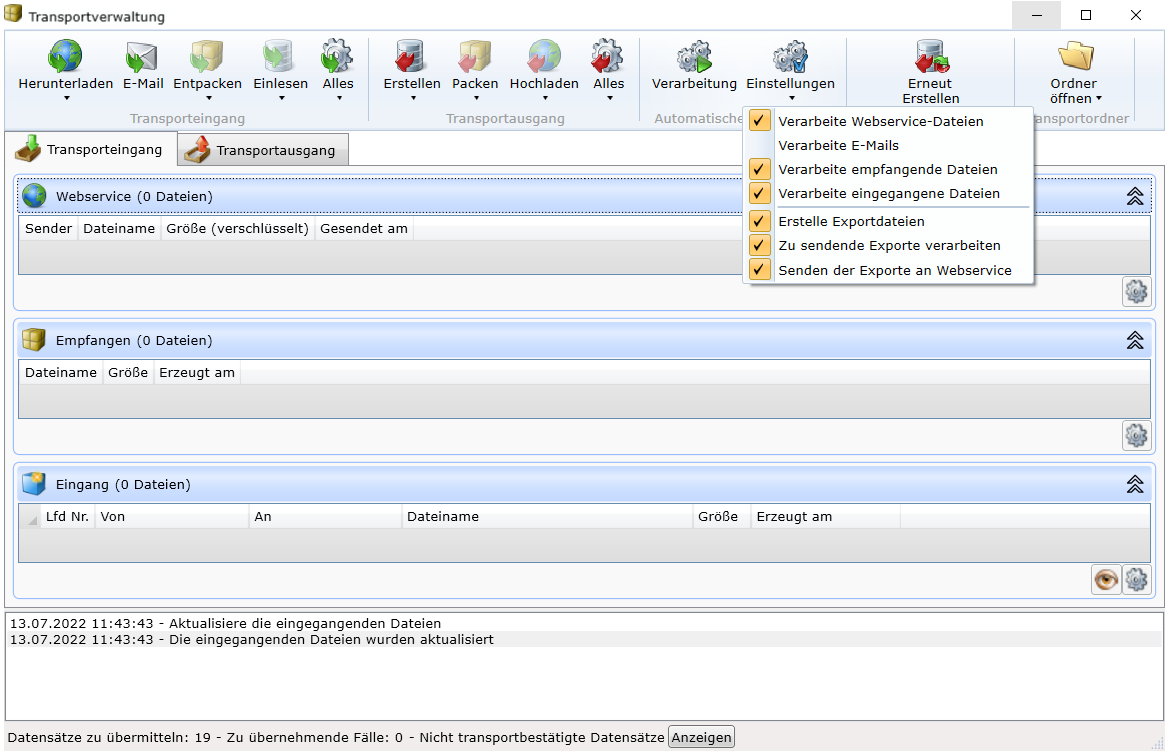This screenshot has width=1169, height=752.
Task: Select Erstelle Exportdateien menu entry
Action: pos(851,221)
